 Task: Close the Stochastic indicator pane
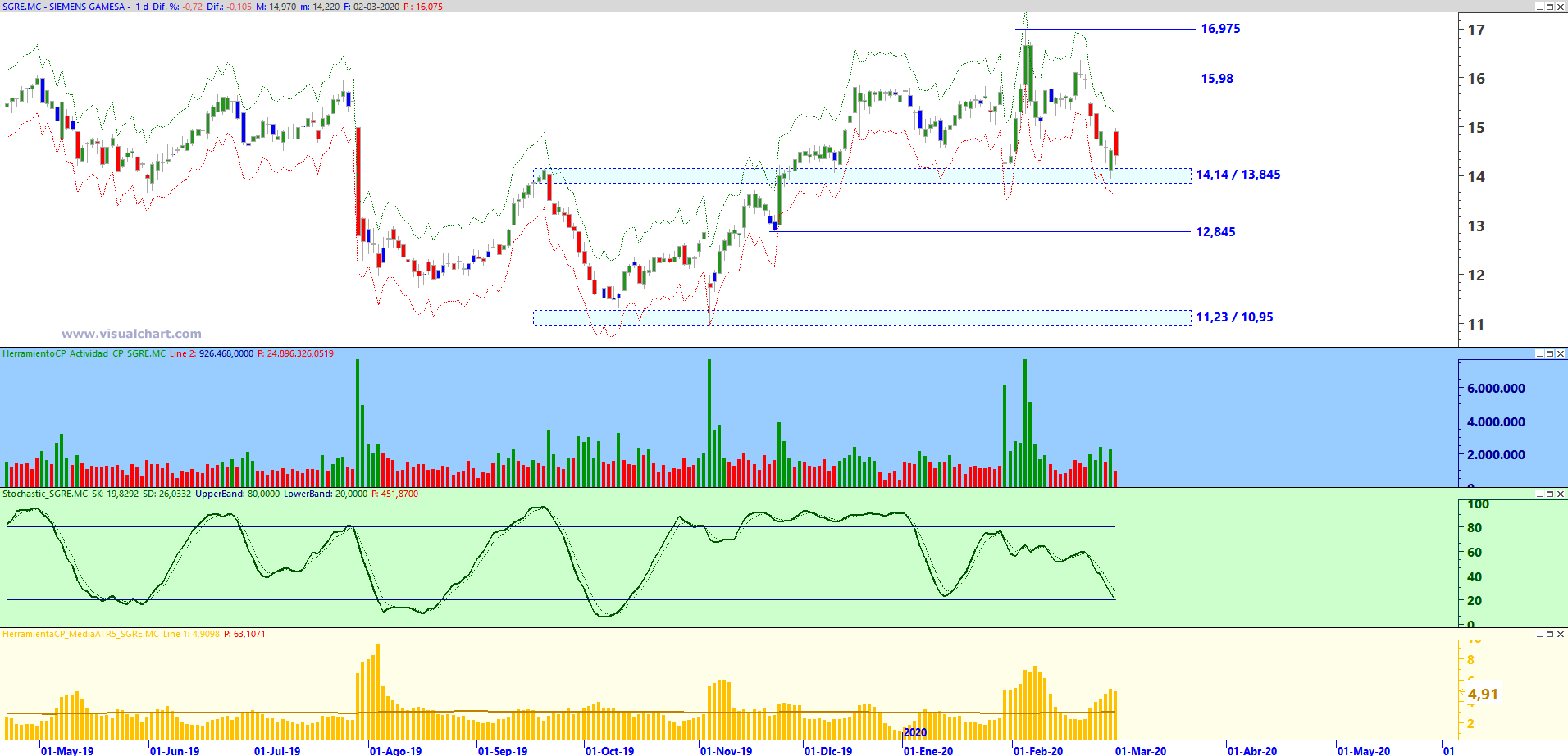1561,494
